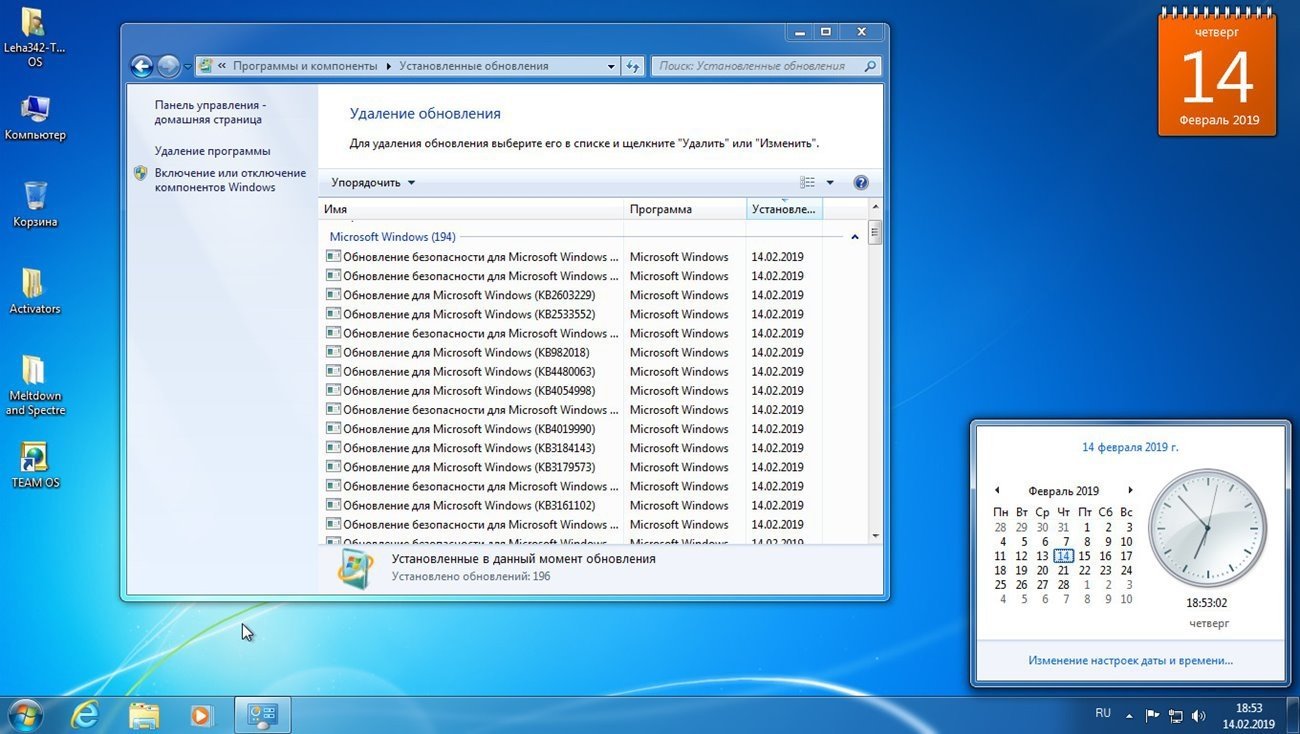1300x734 pixels.
Task: Select the Activators desktop folder
Action: pyautogui.click(x=35, y=291)
